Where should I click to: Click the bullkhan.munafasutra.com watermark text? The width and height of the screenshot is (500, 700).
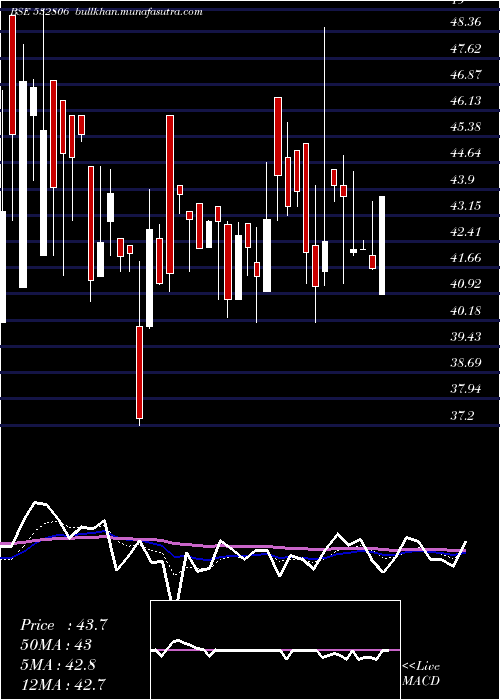point(140,12)
